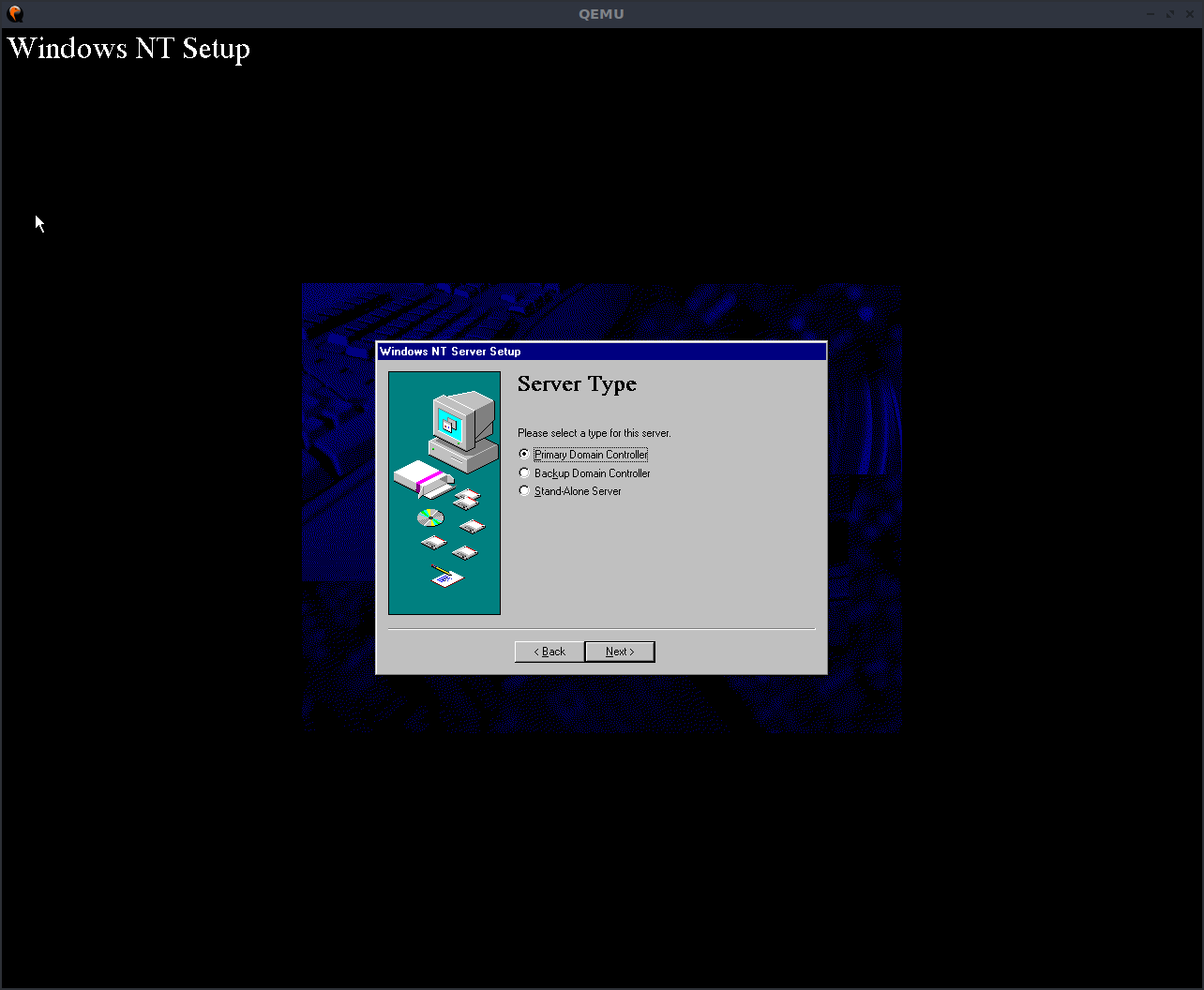Click the Windows NT Setup banner text
1204x990 pixels.
[128, 48]
